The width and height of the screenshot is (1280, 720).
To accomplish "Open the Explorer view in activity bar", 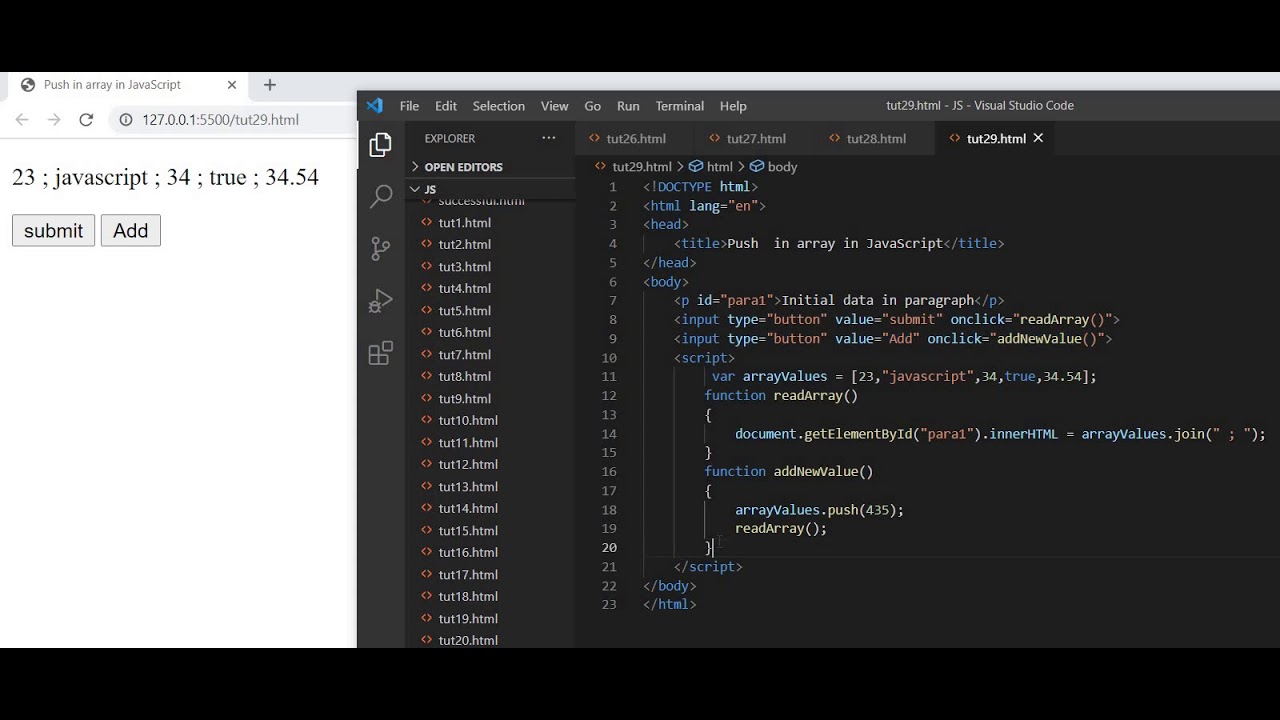I will (x=380, y=146).
